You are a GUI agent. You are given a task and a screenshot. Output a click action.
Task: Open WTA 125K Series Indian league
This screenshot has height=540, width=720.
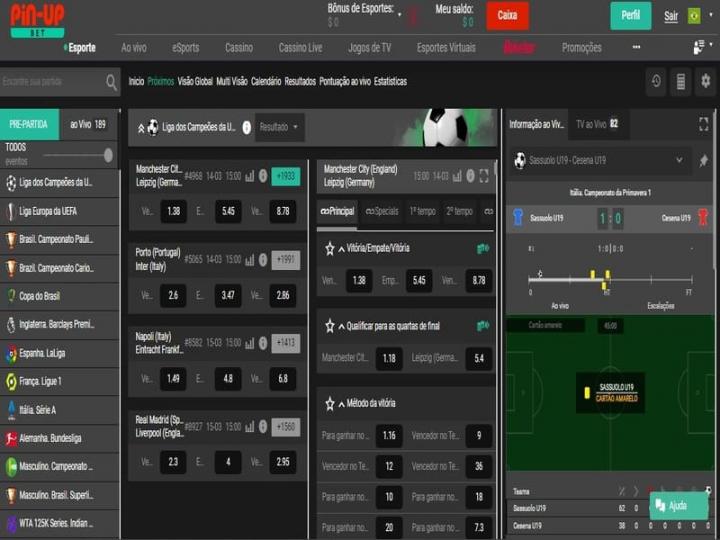59,523
